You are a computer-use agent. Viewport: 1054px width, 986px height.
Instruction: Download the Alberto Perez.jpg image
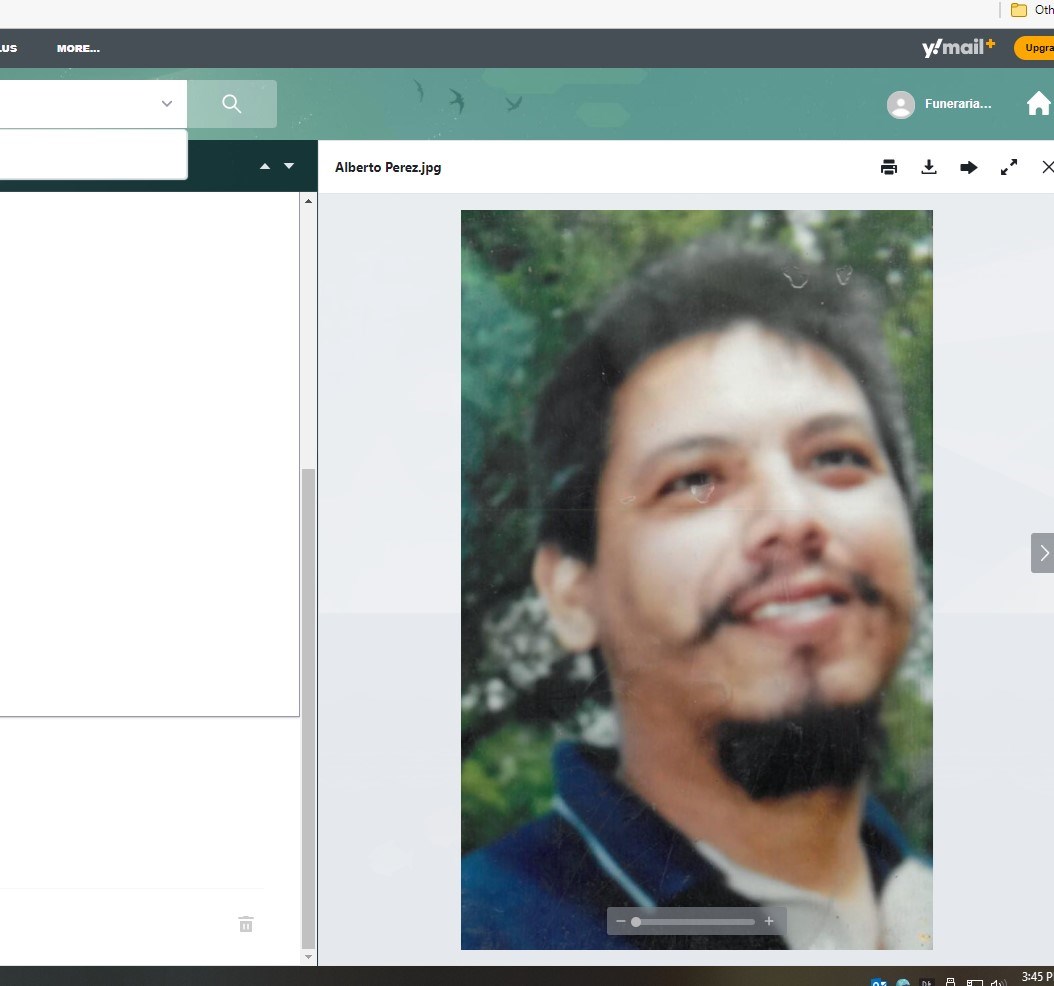[929, 167]
